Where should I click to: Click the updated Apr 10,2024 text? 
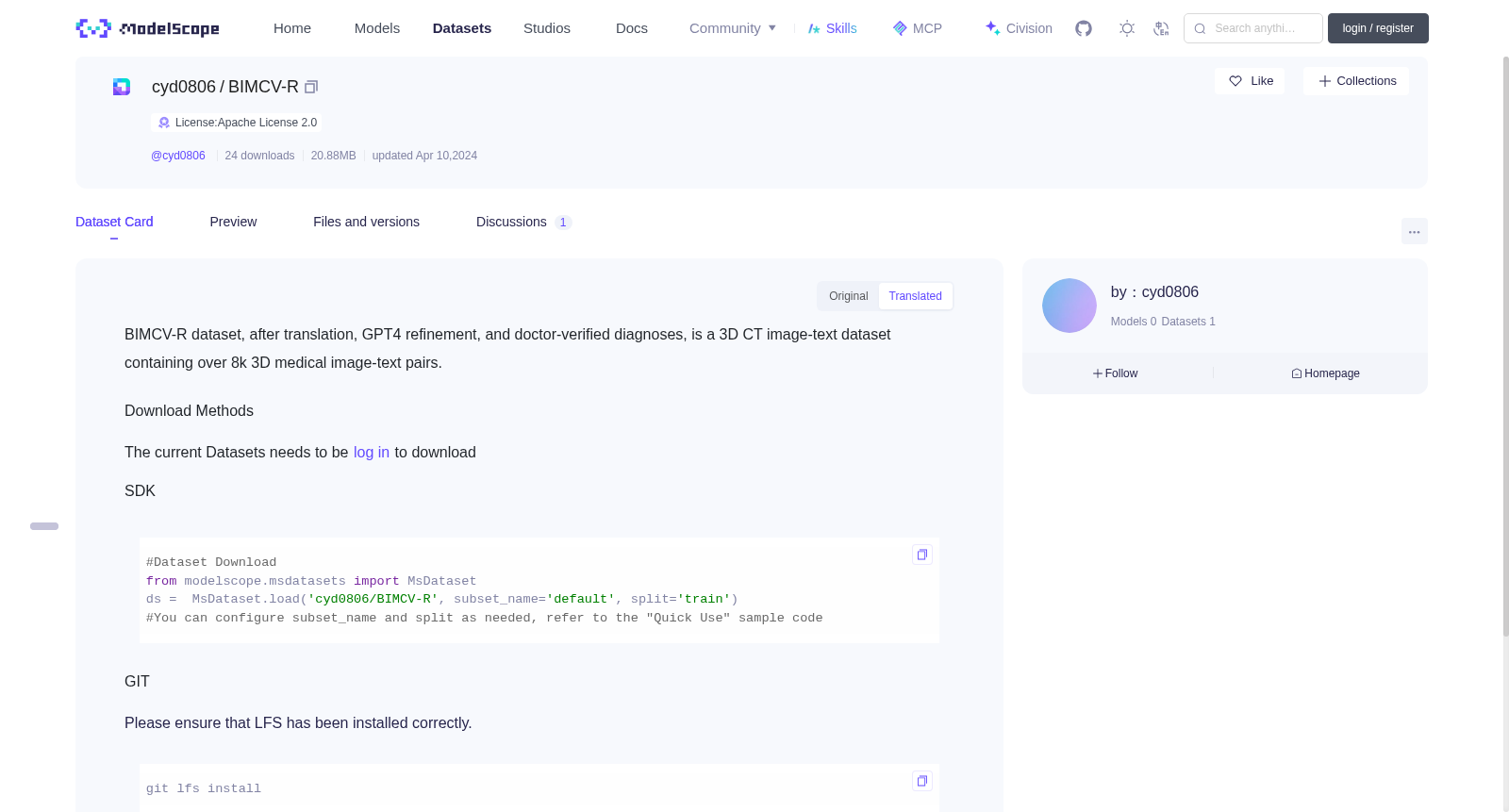424,156
